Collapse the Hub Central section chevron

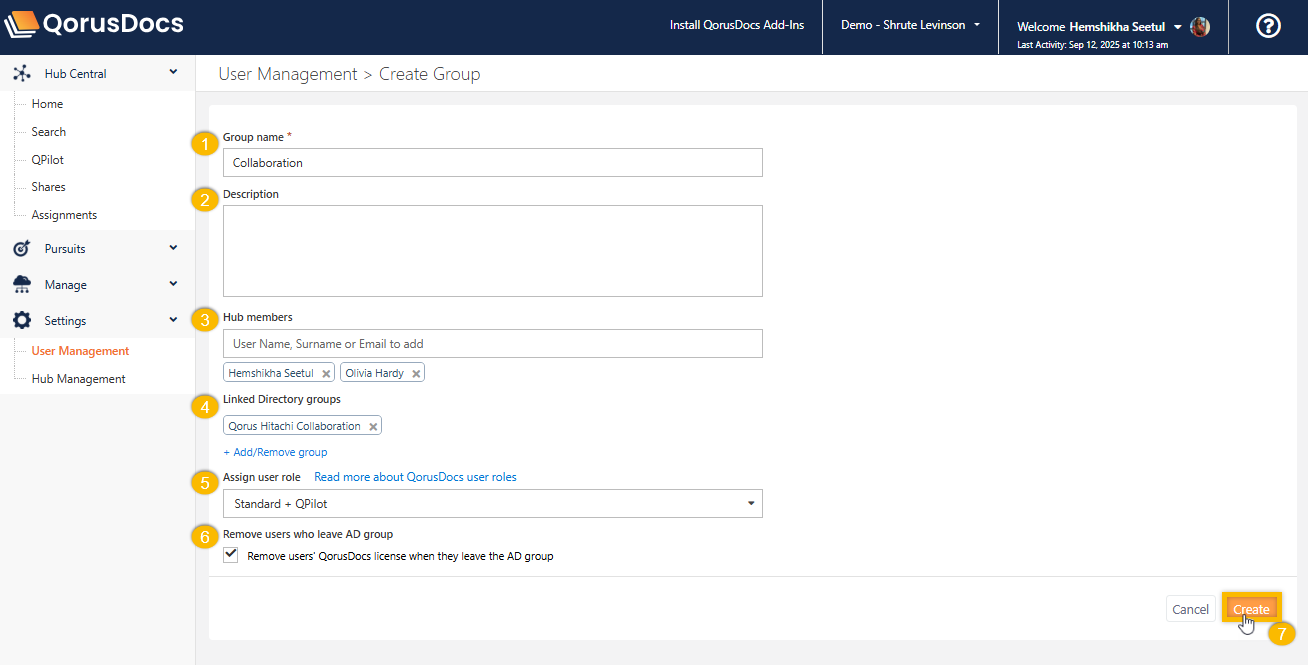click(173, 73)
